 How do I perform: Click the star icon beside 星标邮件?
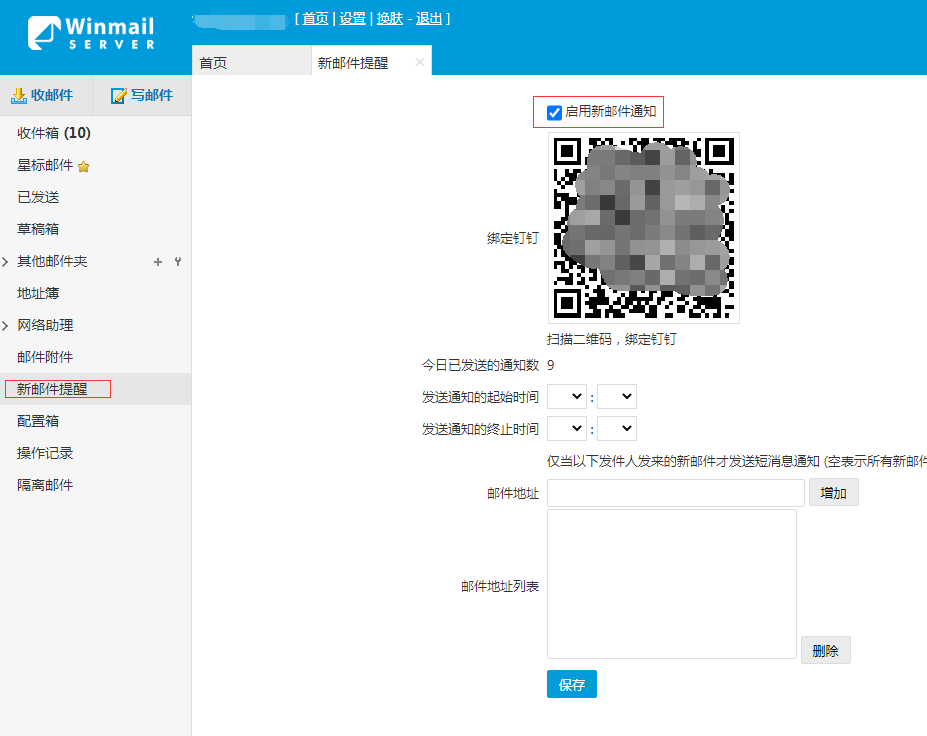pyautogui.click(x=83, y=167)
